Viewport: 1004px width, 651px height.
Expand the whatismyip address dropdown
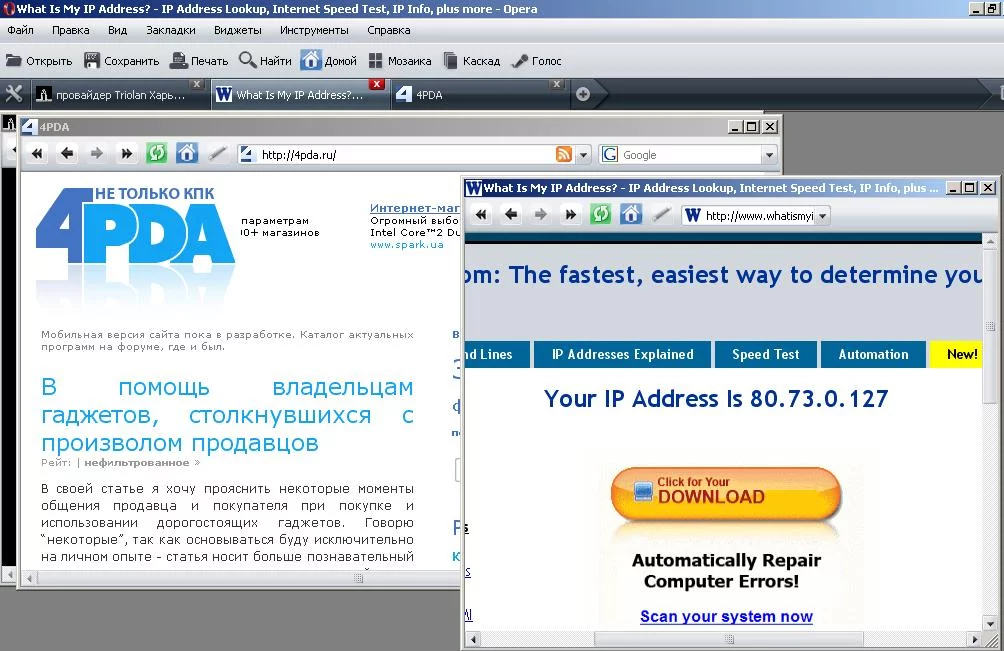pos(823,216)
